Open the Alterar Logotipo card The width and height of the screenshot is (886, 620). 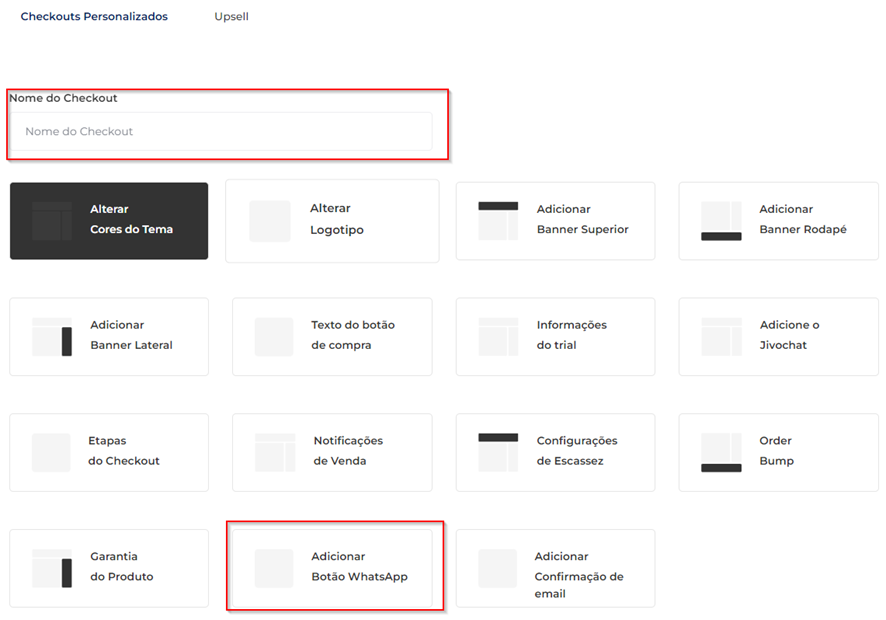[x=332, y=221]
